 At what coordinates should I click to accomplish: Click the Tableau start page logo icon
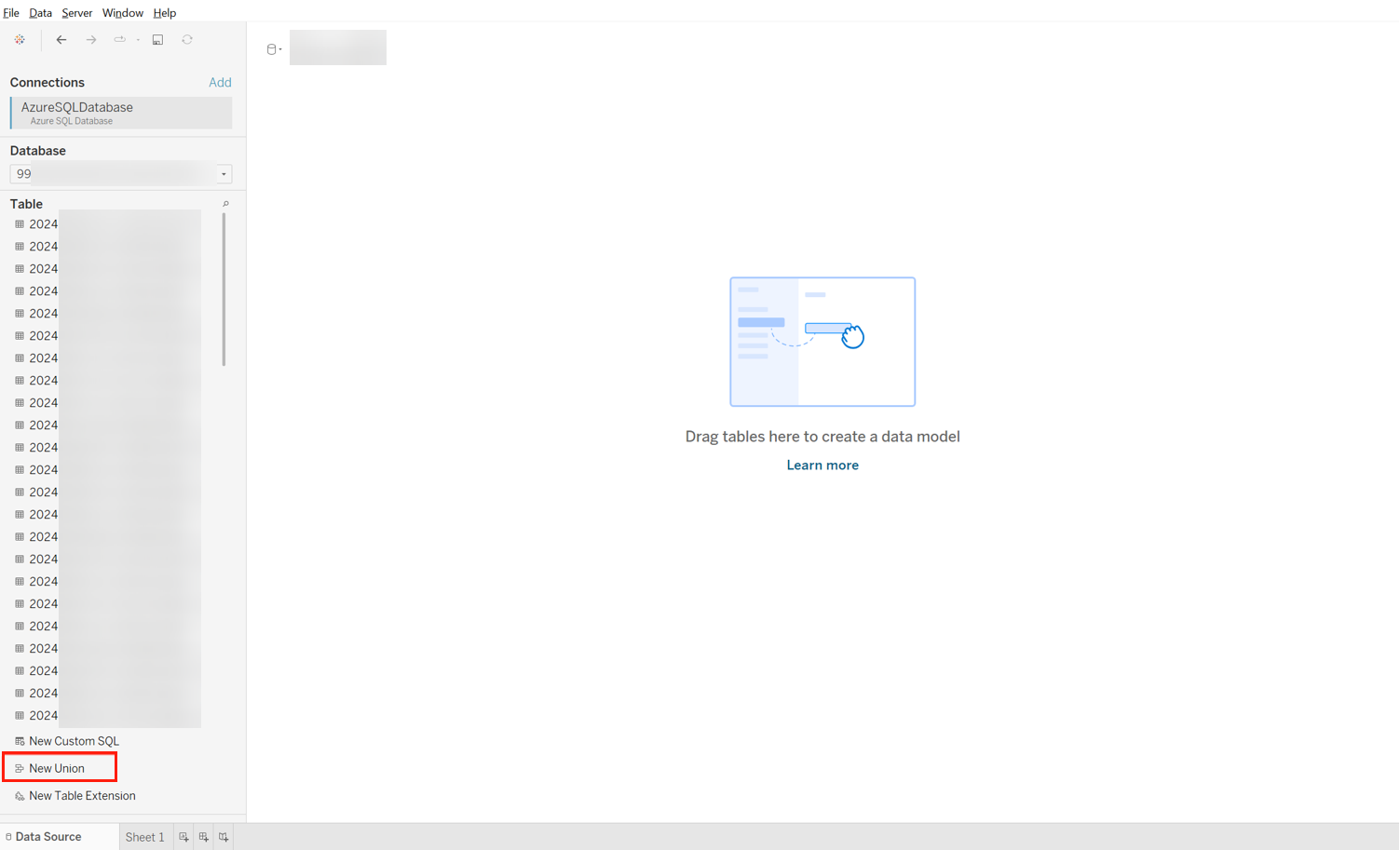(20, 40)
